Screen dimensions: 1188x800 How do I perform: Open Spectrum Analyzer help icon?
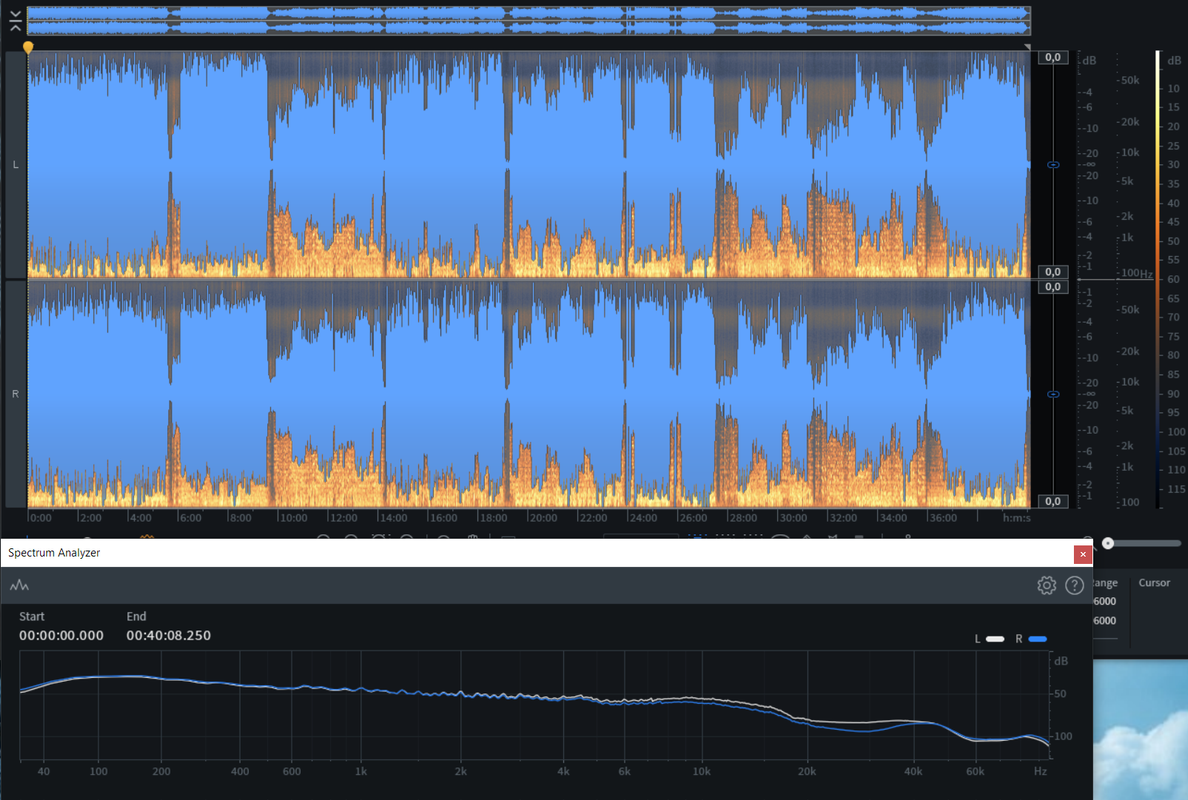click(1074, 585)
